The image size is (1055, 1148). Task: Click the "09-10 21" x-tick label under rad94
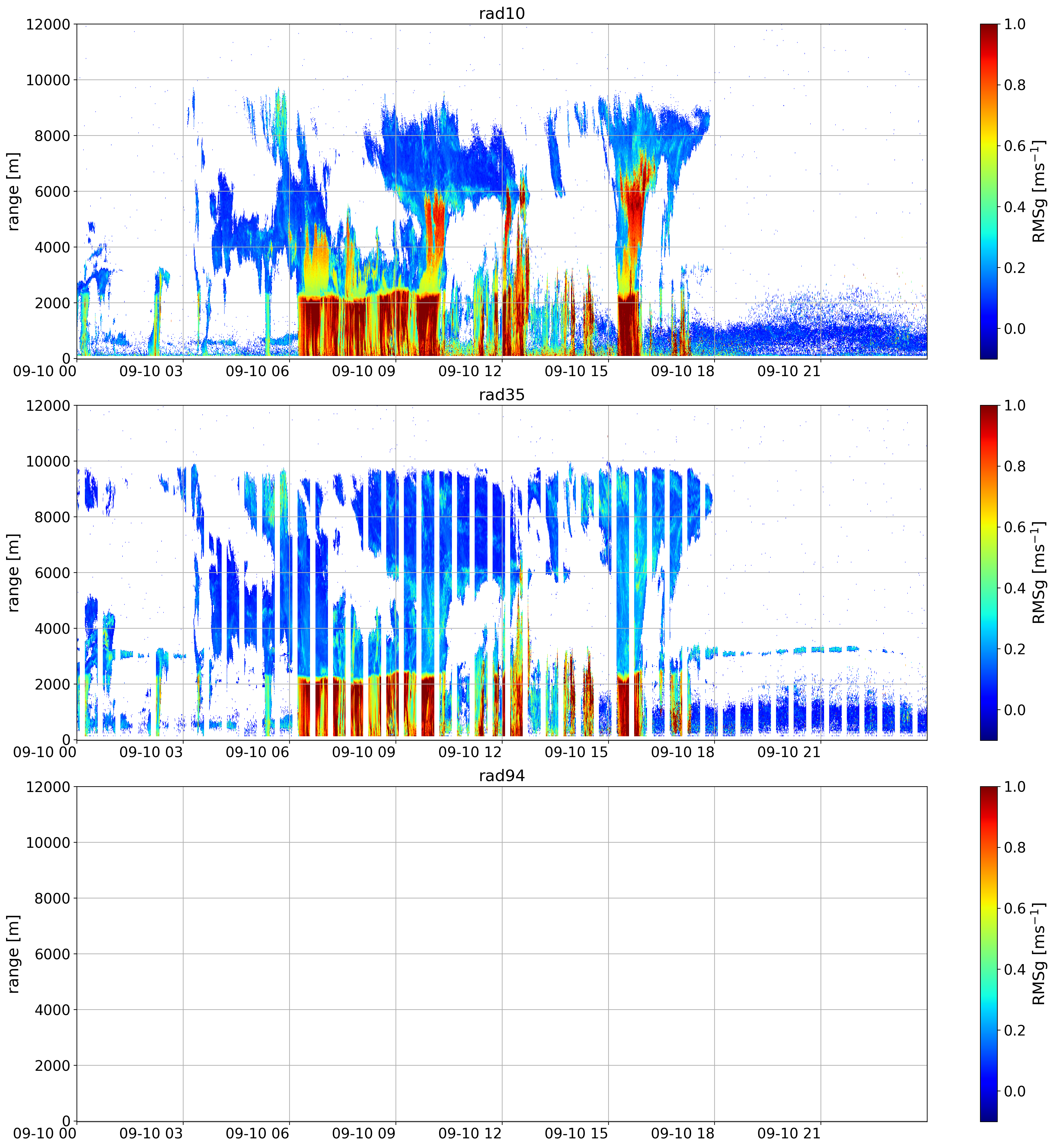[x=789, y=1134]
